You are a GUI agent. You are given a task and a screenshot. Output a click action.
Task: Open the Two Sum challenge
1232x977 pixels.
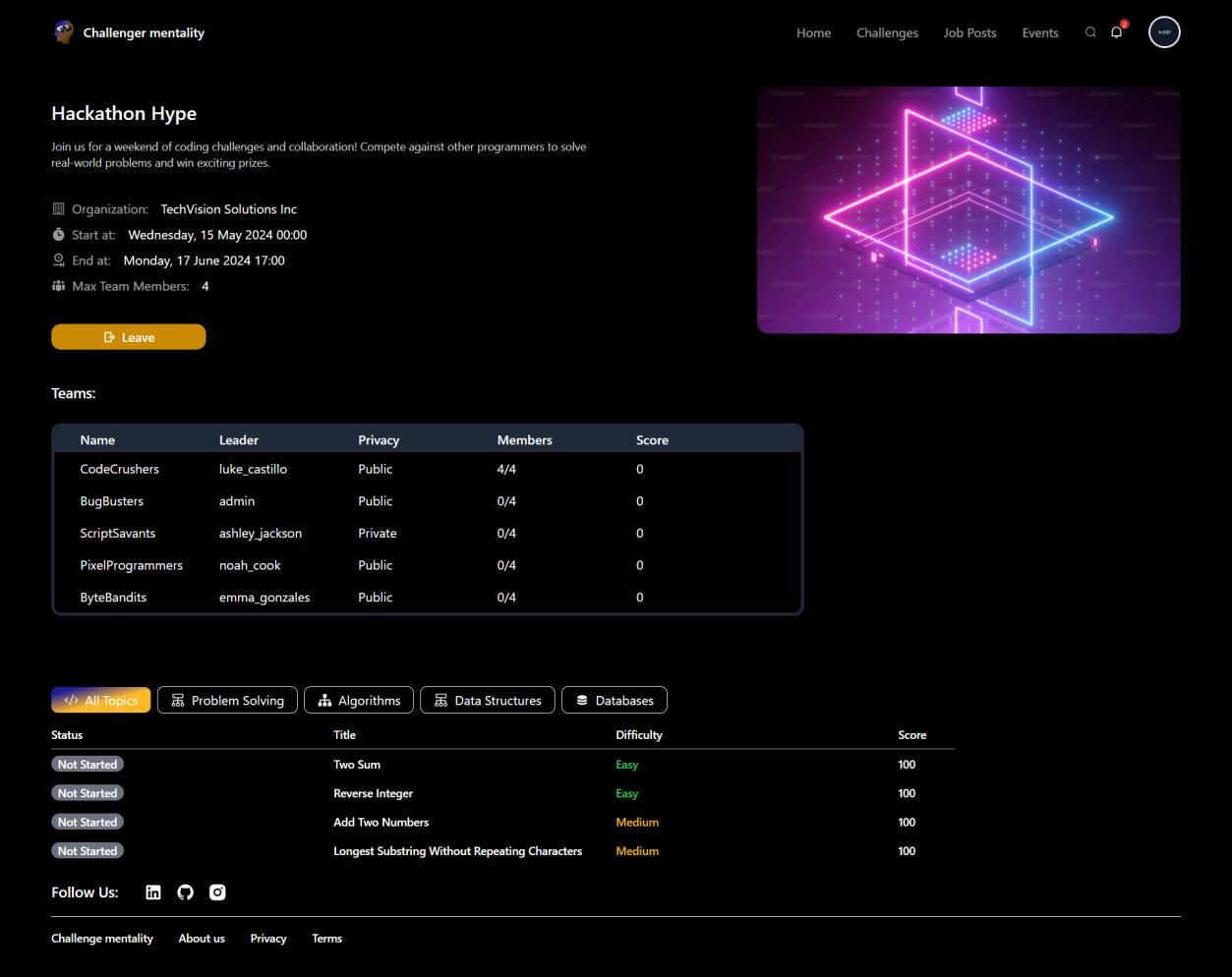coord(357,765)
